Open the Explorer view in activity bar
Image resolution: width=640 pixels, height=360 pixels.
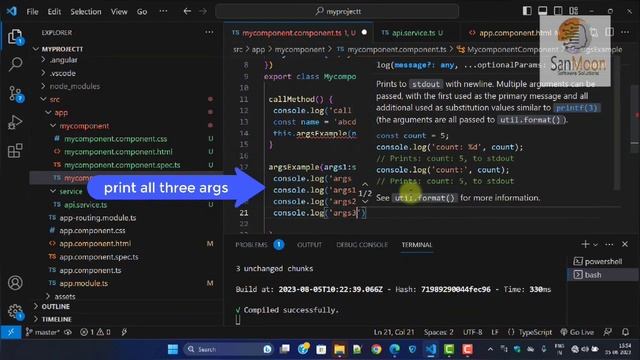click(15, 37)
